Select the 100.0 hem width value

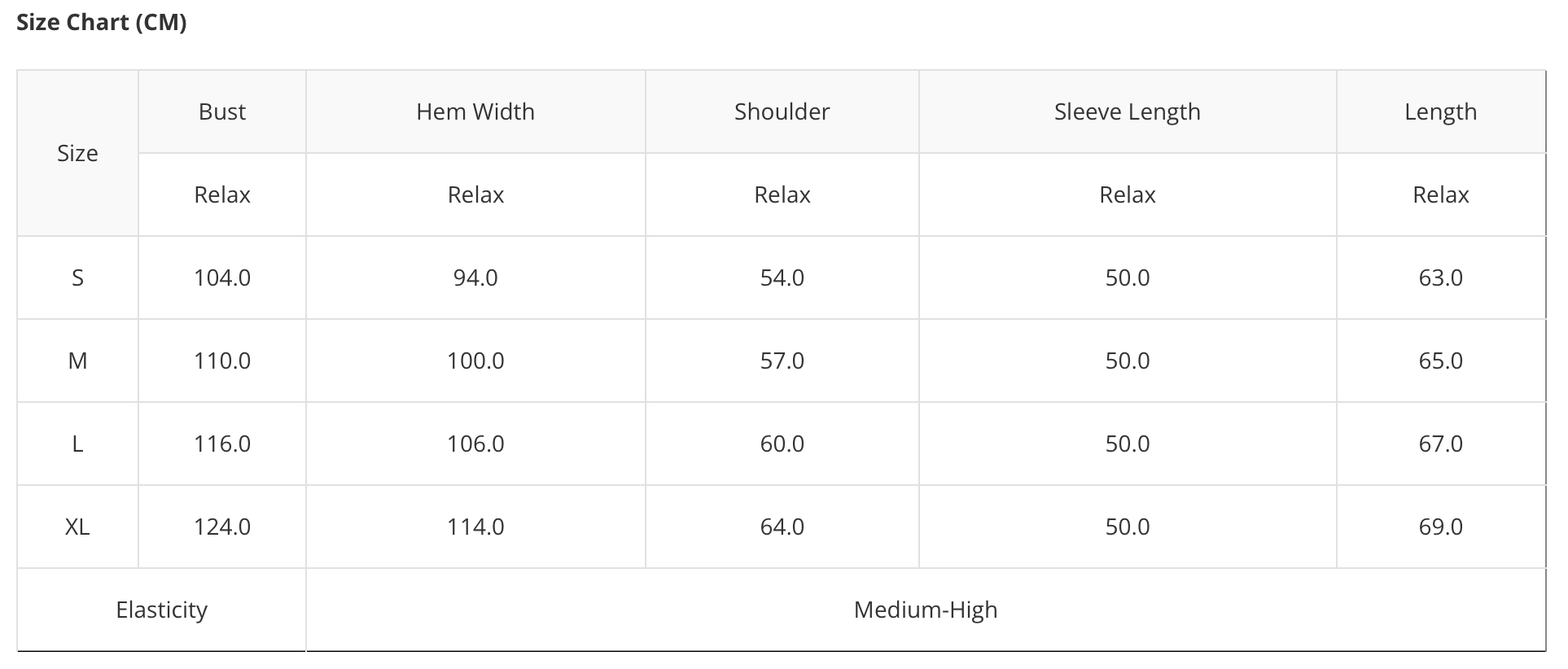pos(475,361)
